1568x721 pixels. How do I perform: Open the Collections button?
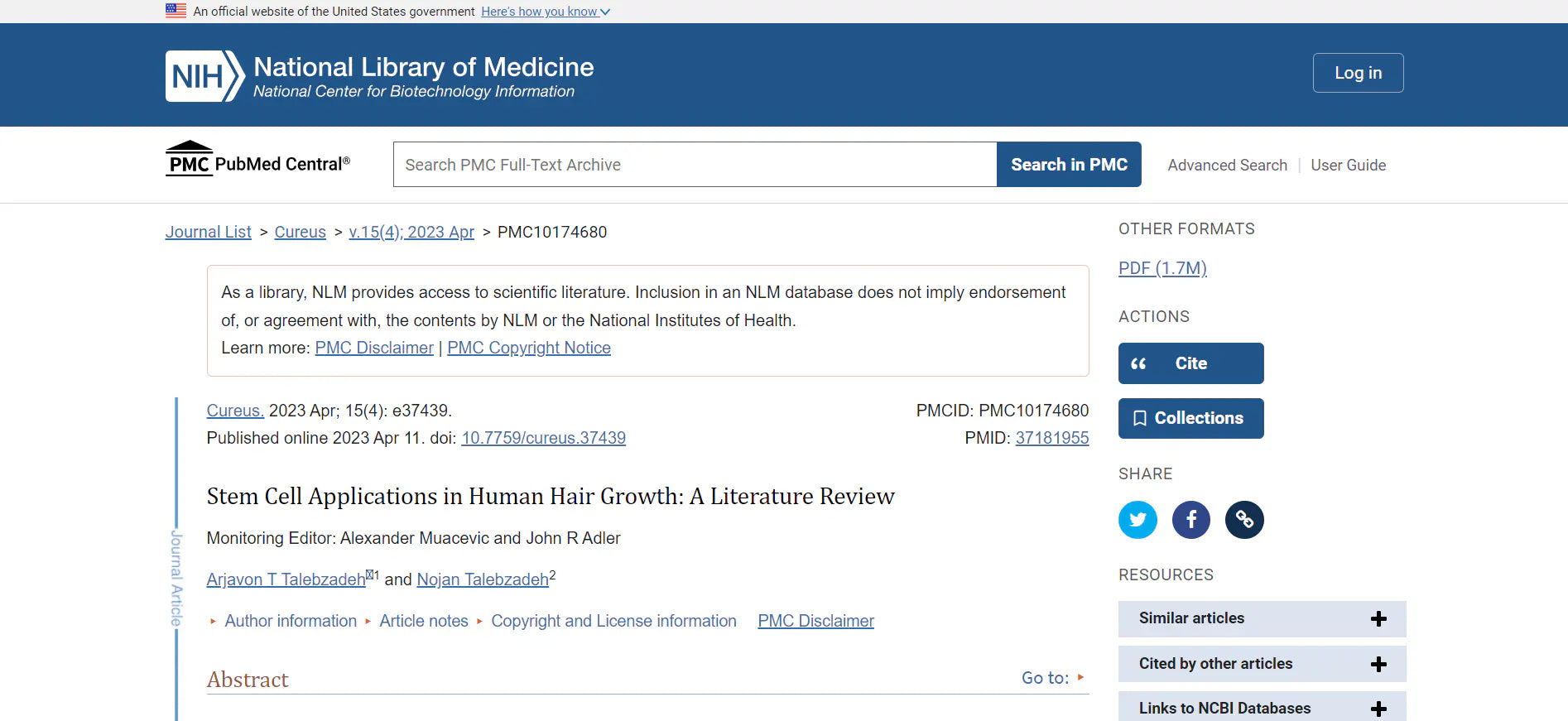(x=1190, y=418)
